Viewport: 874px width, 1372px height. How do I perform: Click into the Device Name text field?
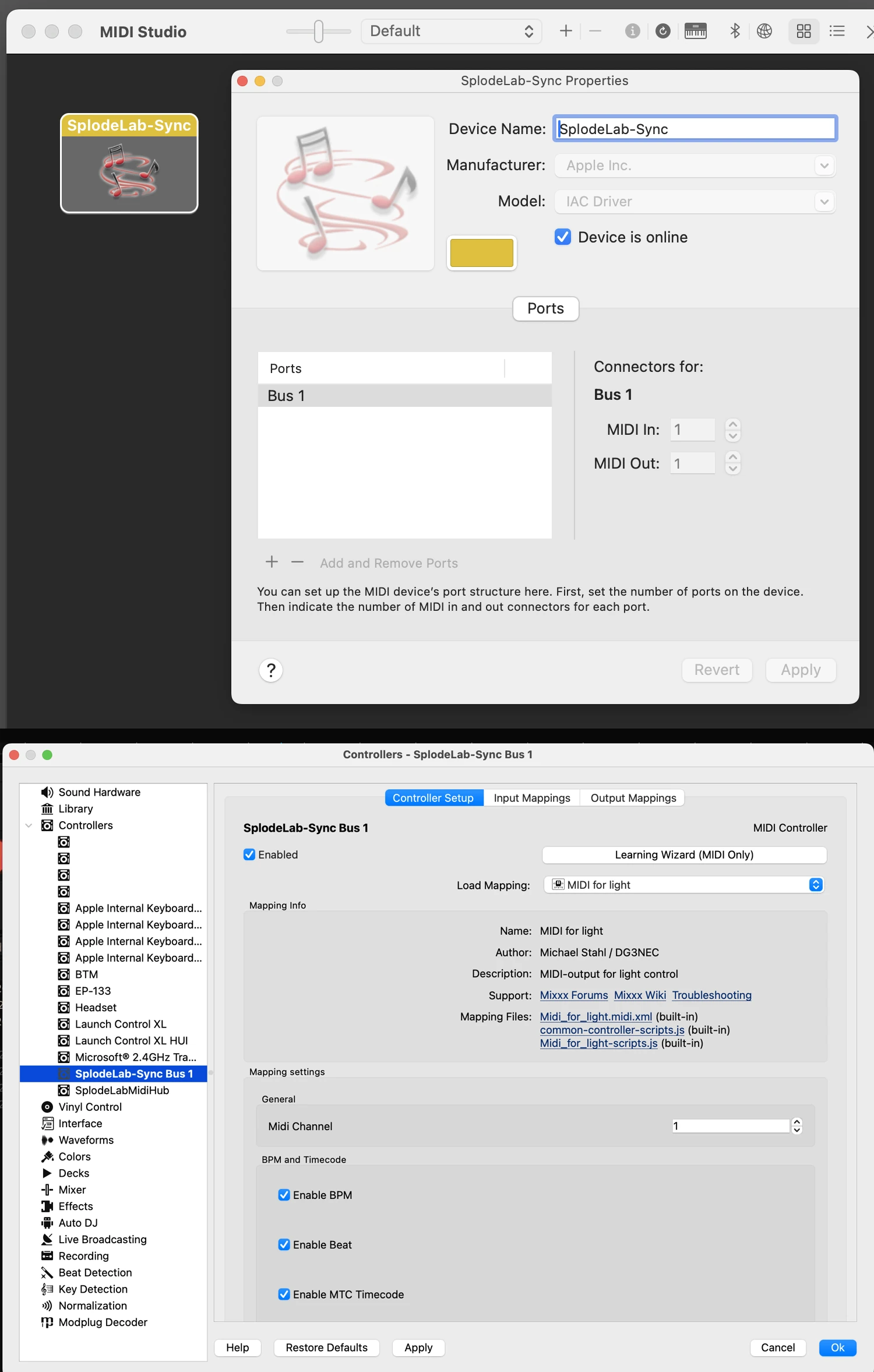pyautogui.click(x=695, y=129)
